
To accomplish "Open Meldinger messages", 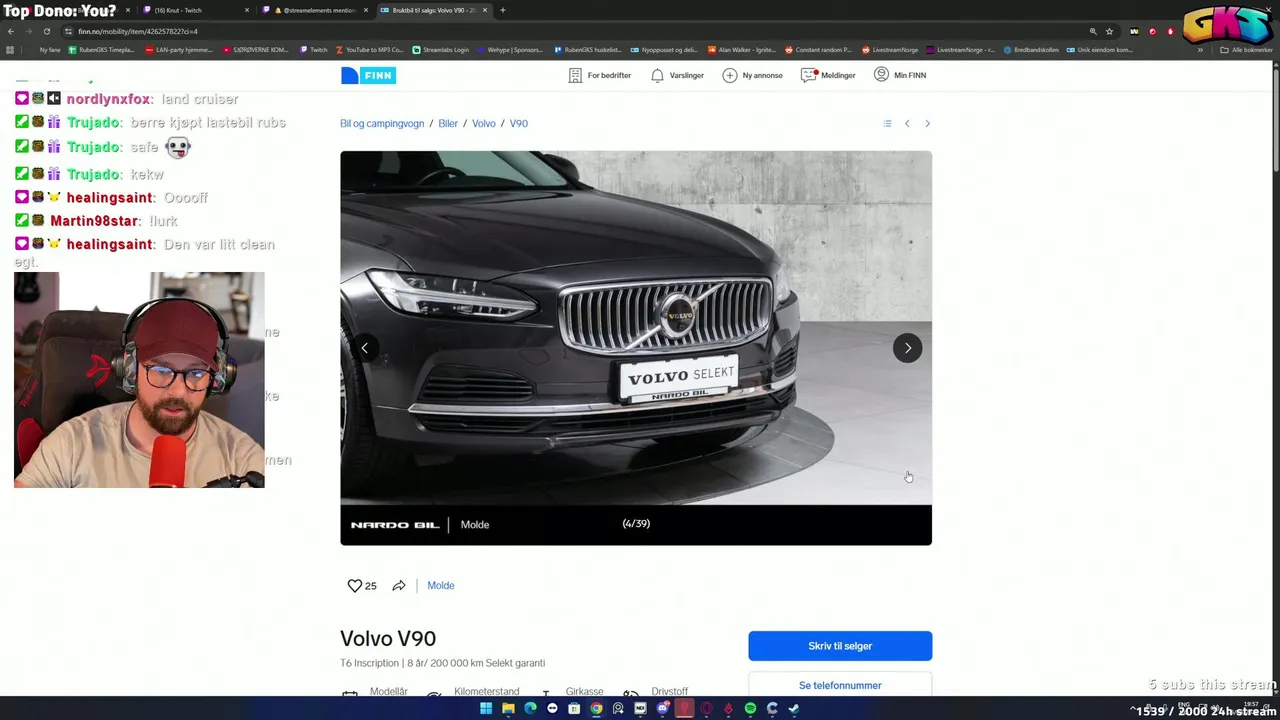I will (x=828, y=75).
